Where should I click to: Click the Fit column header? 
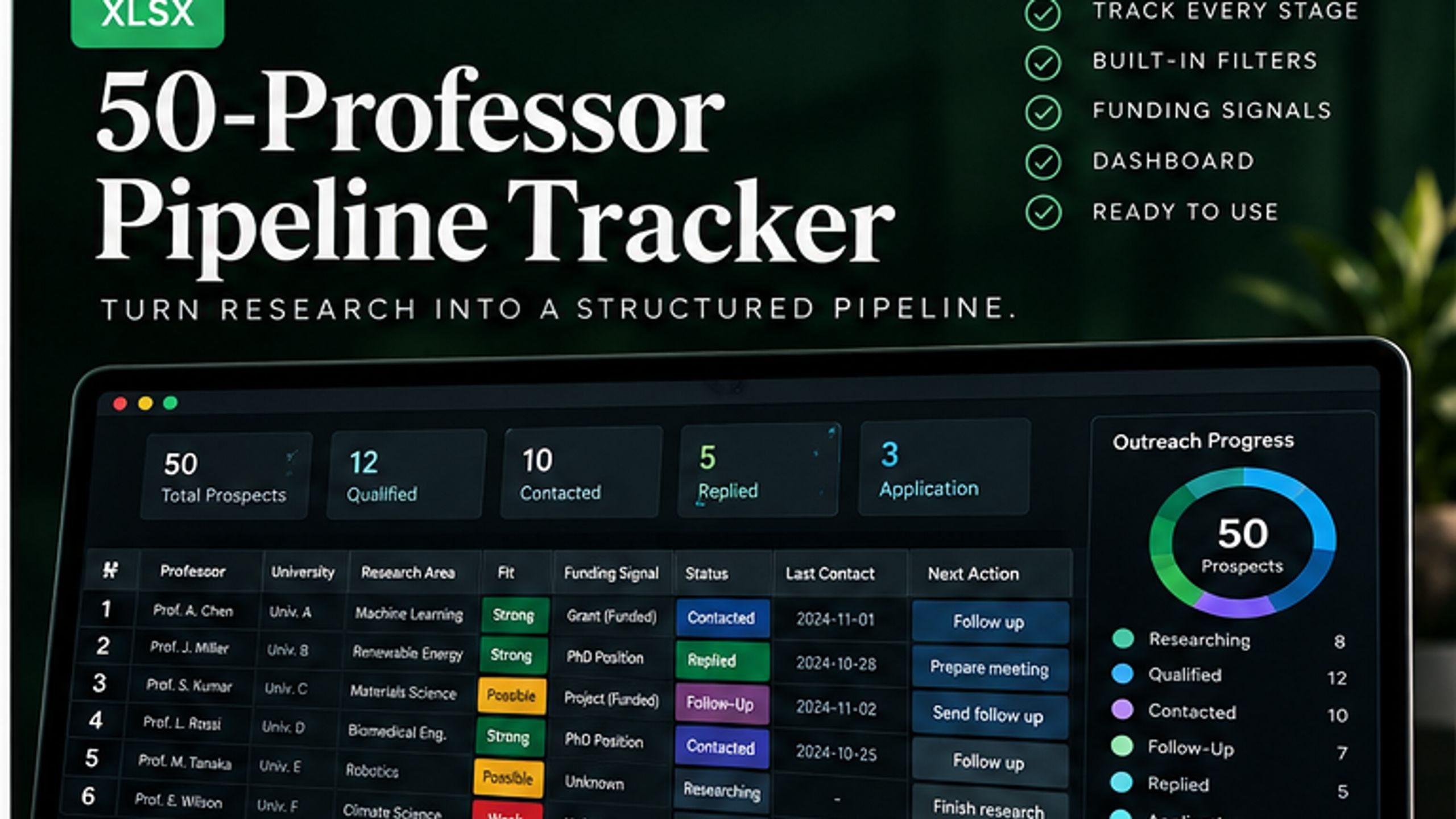(x=506, y=572)
